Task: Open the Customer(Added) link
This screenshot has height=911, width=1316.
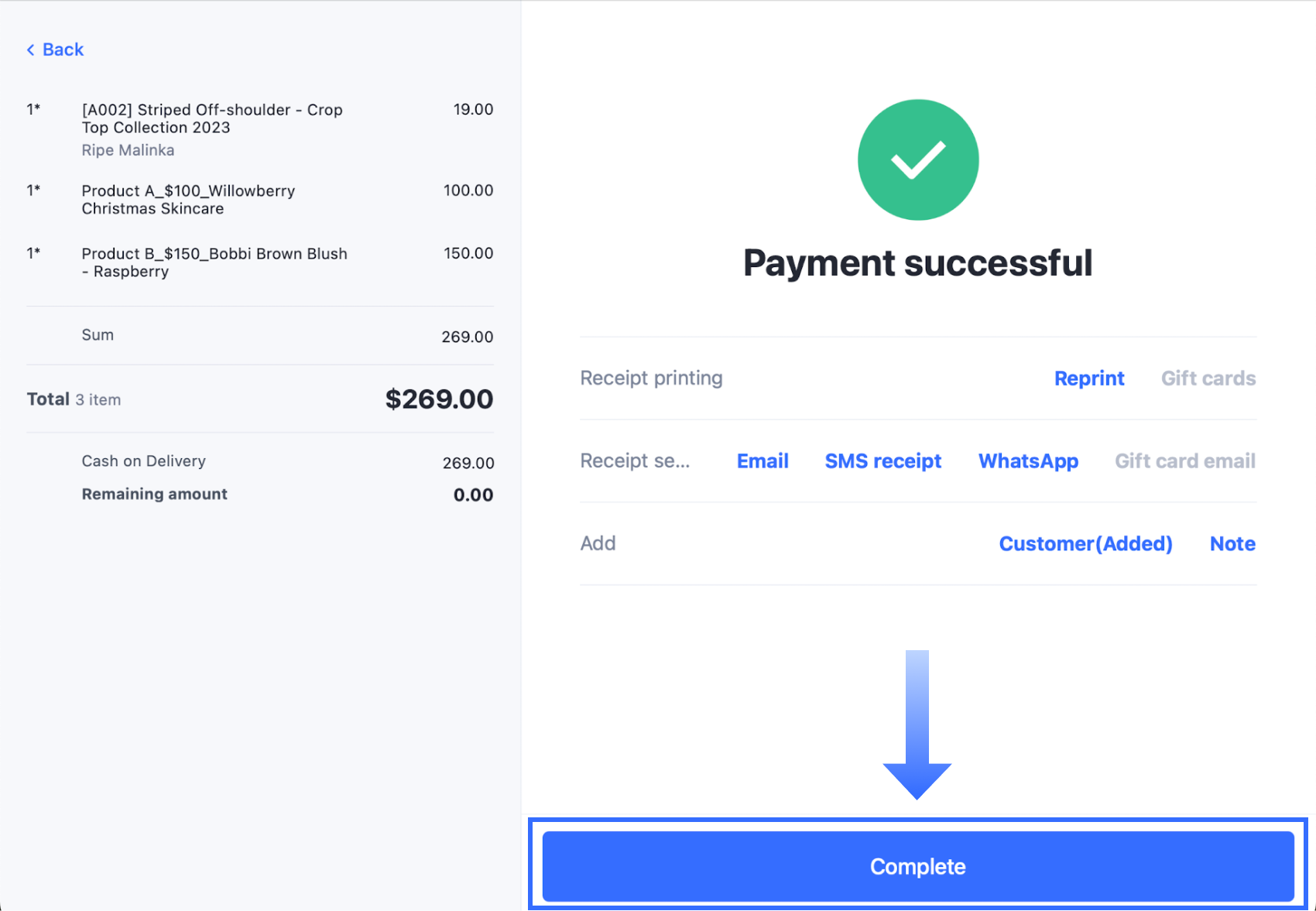Action: tap(1085, 544)
